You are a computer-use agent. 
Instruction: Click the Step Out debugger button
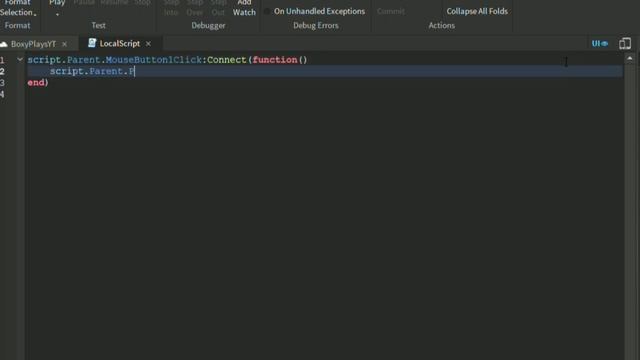(218, 8)
